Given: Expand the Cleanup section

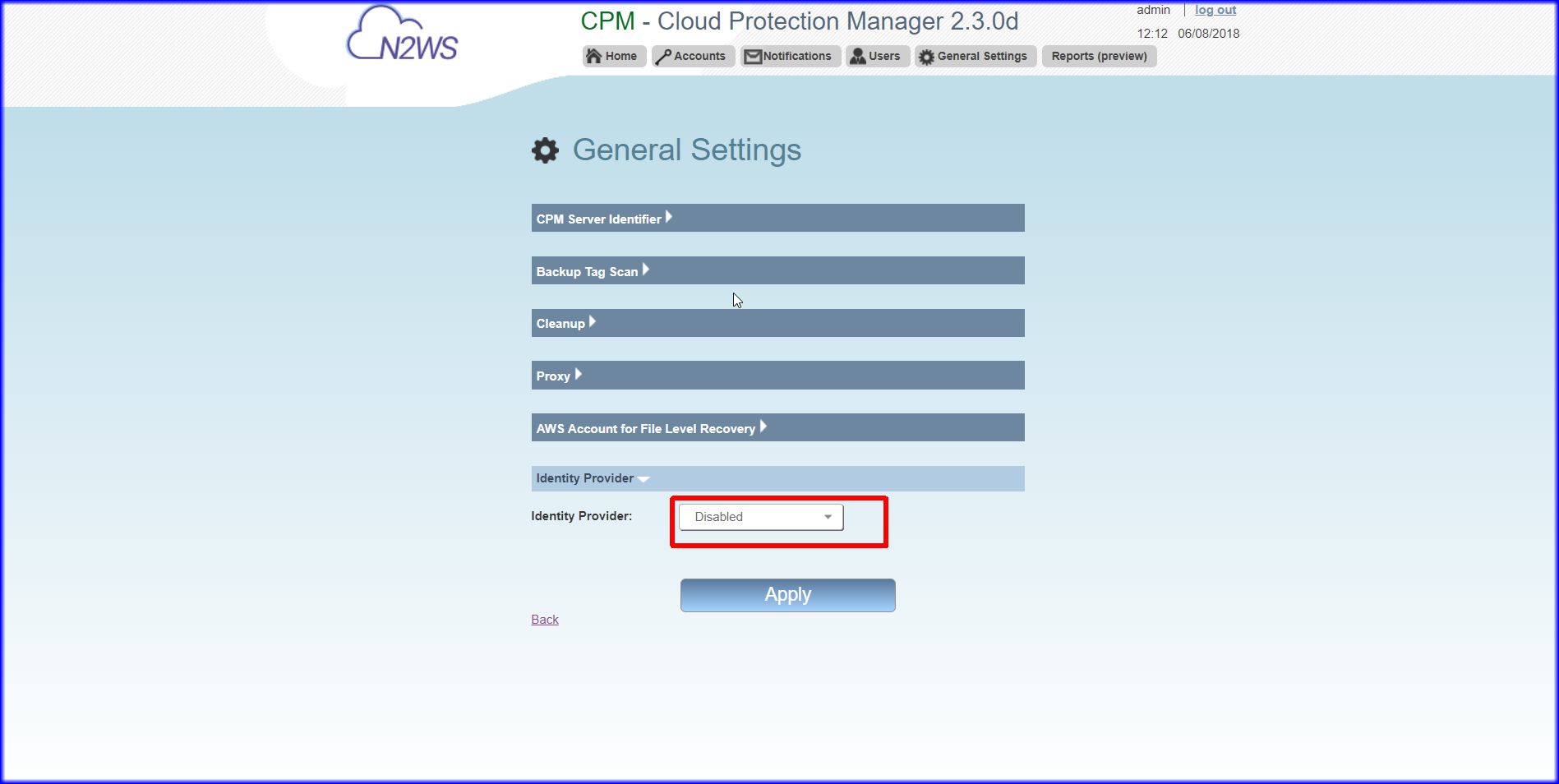Looking at the screenshot, I should click(777, 323).
